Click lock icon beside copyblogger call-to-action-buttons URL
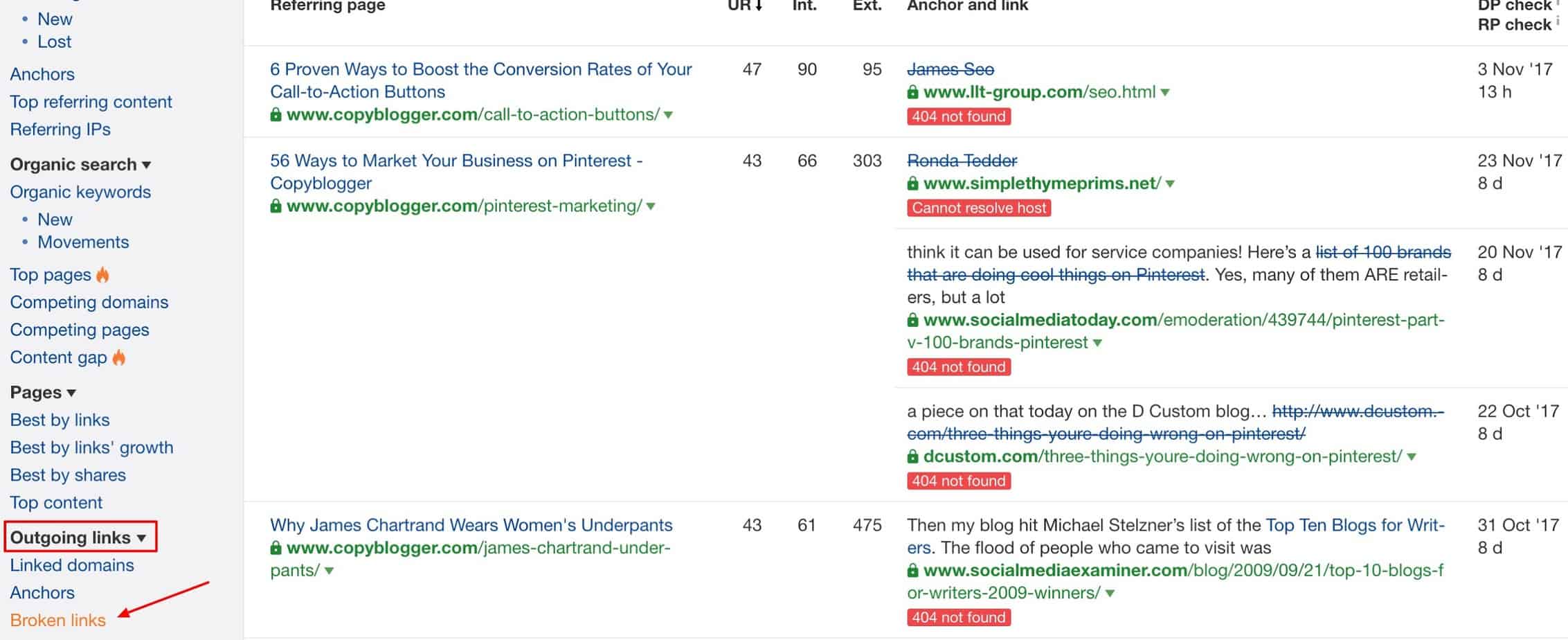Image resolution: width=1568 pixels, height=640 pixels. (x=276, y=115)
